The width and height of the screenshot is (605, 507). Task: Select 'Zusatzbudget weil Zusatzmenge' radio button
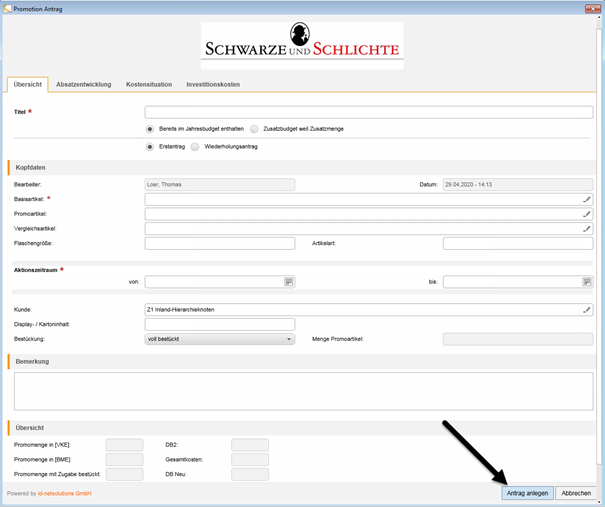point(255,129)
